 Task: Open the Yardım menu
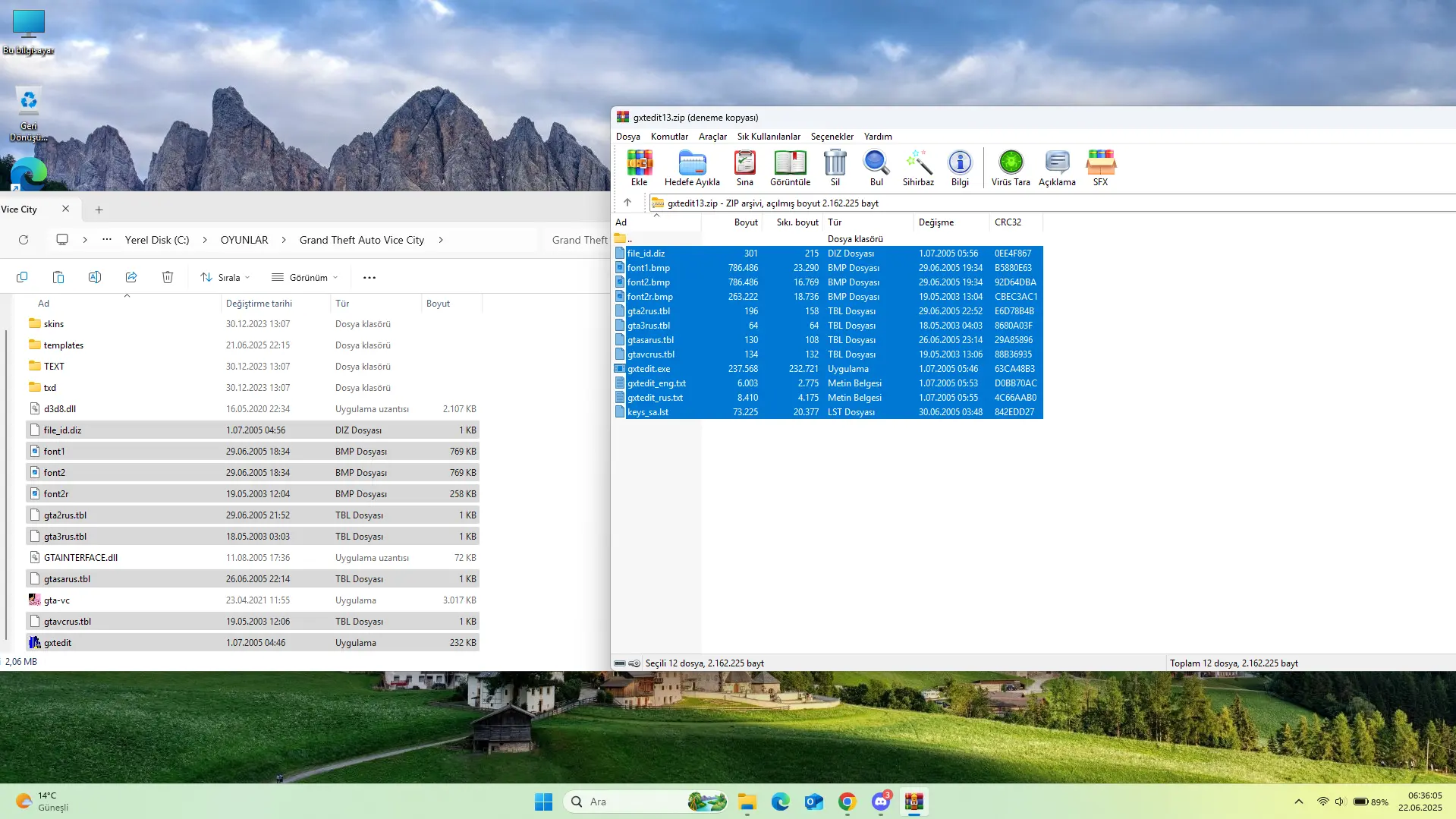pyautogui.click(x=878, y=137)
